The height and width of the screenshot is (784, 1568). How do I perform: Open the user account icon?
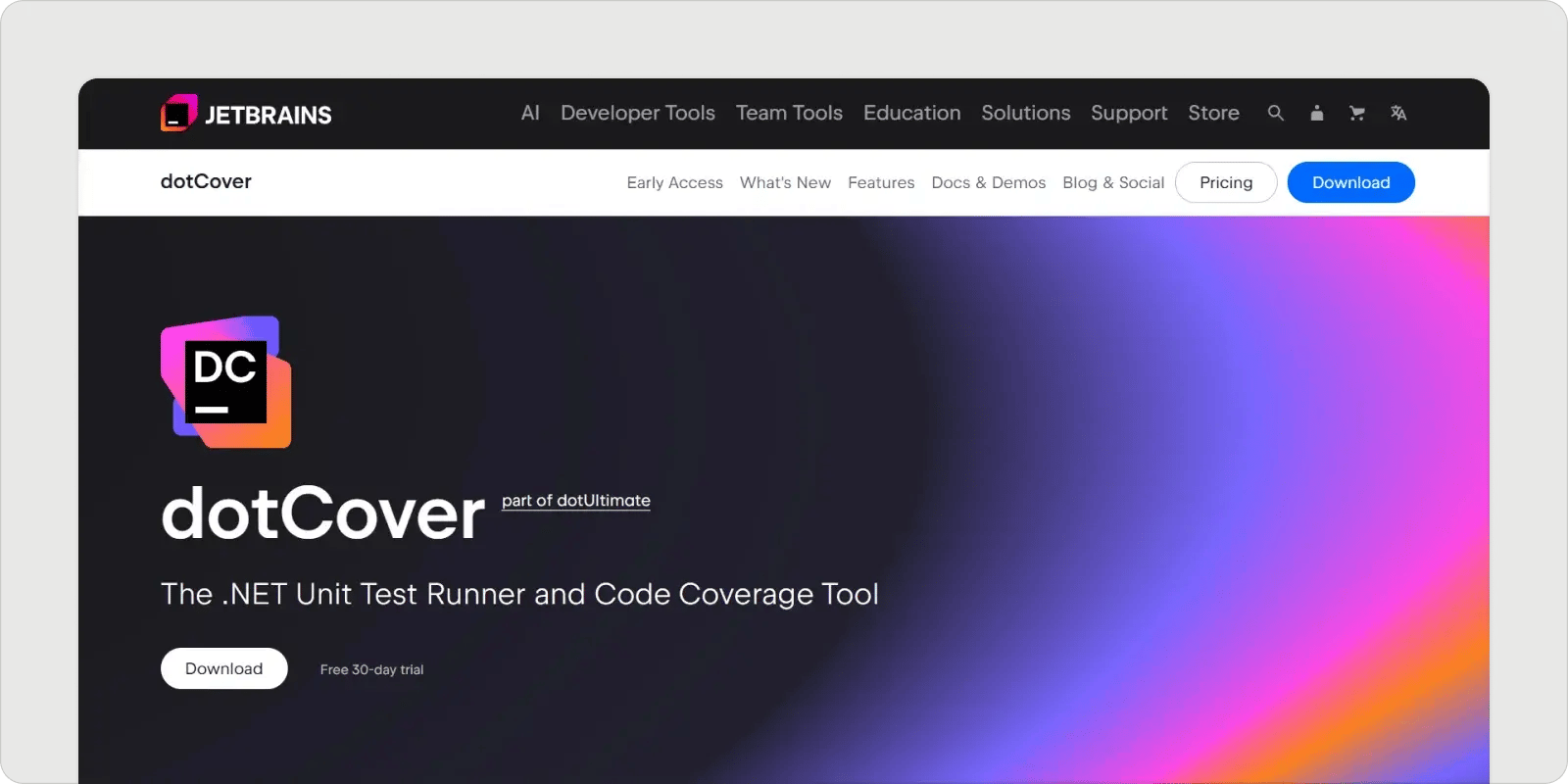[1317, 114]
